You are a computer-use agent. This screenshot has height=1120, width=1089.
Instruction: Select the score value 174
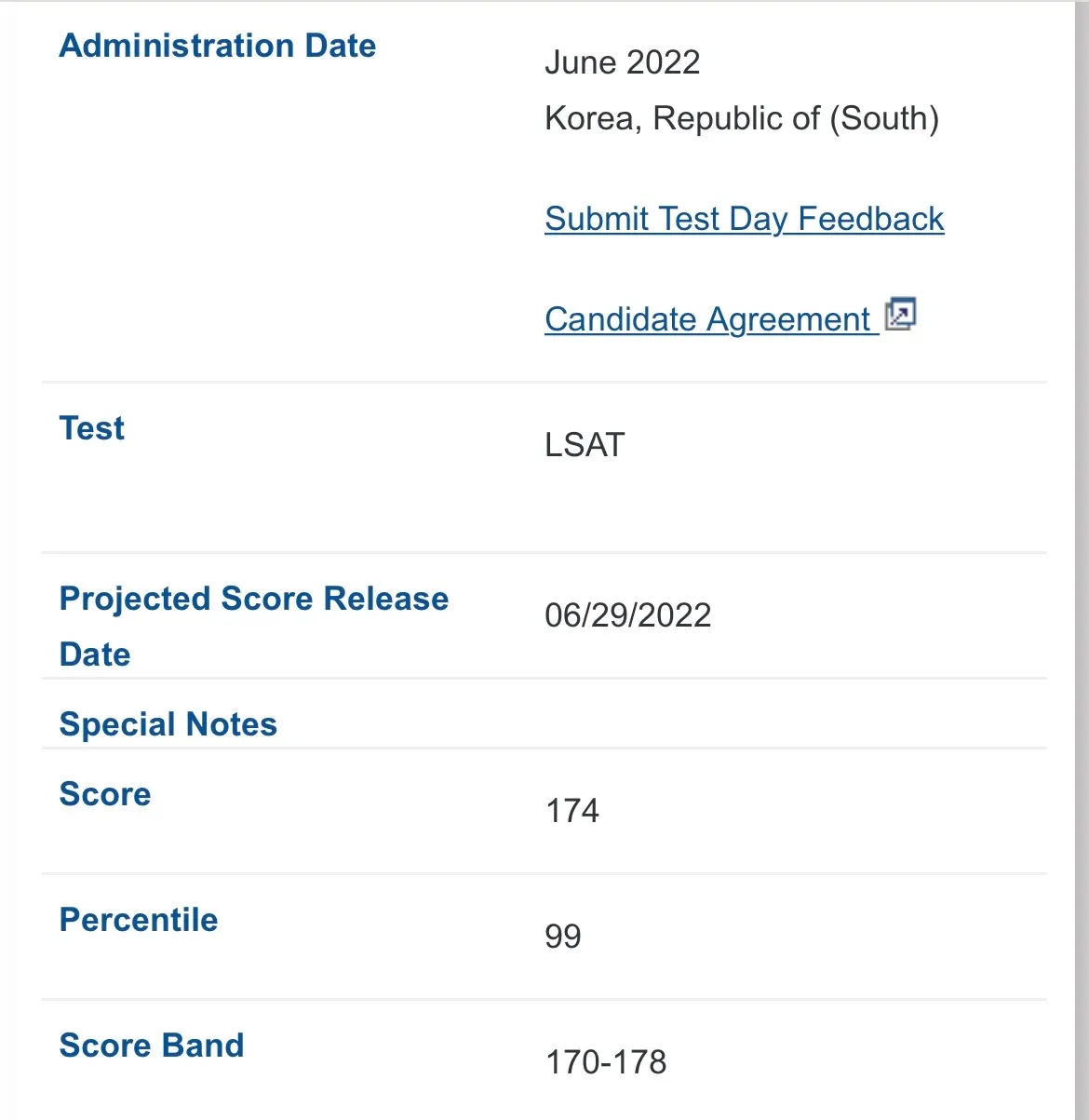[x=571, y=811]
